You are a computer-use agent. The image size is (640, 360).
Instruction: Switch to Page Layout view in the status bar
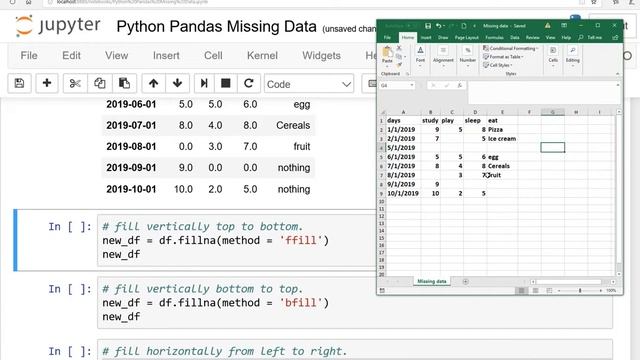[x=536, y=291]
